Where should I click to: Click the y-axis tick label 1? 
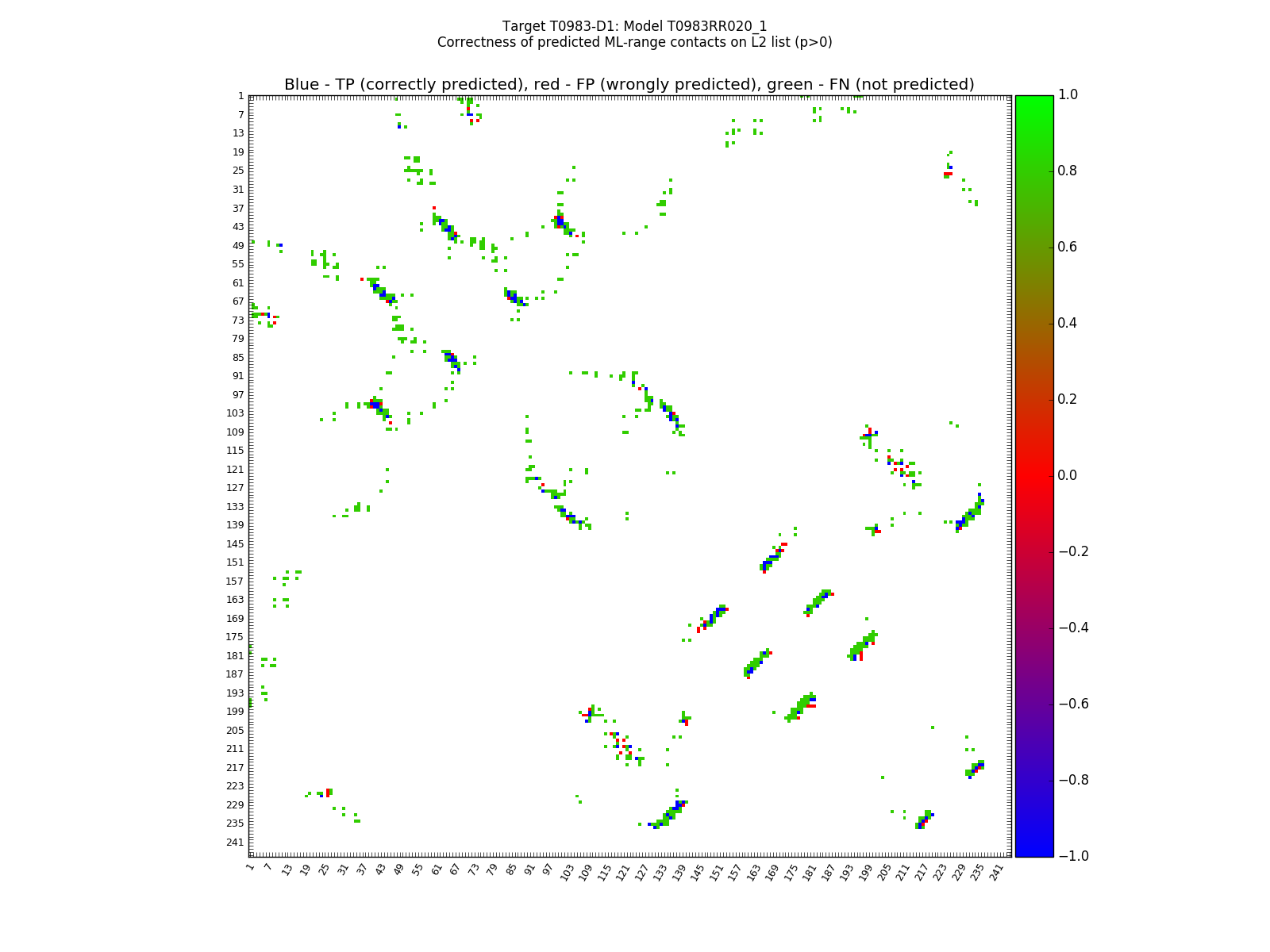(240, 96)
